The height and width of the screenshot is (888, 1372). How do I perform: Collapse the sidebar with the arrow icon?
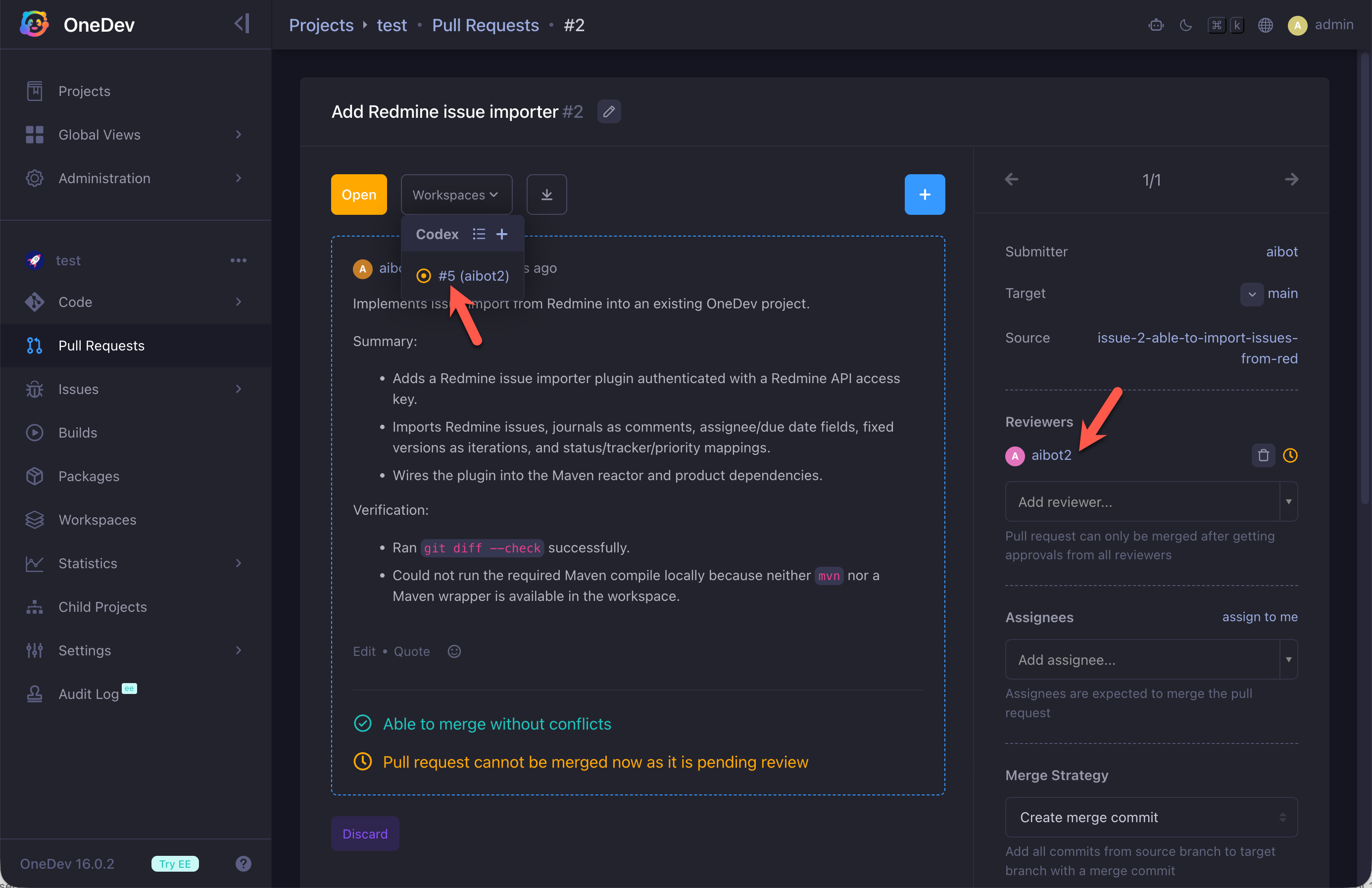(x=242, y=24)
